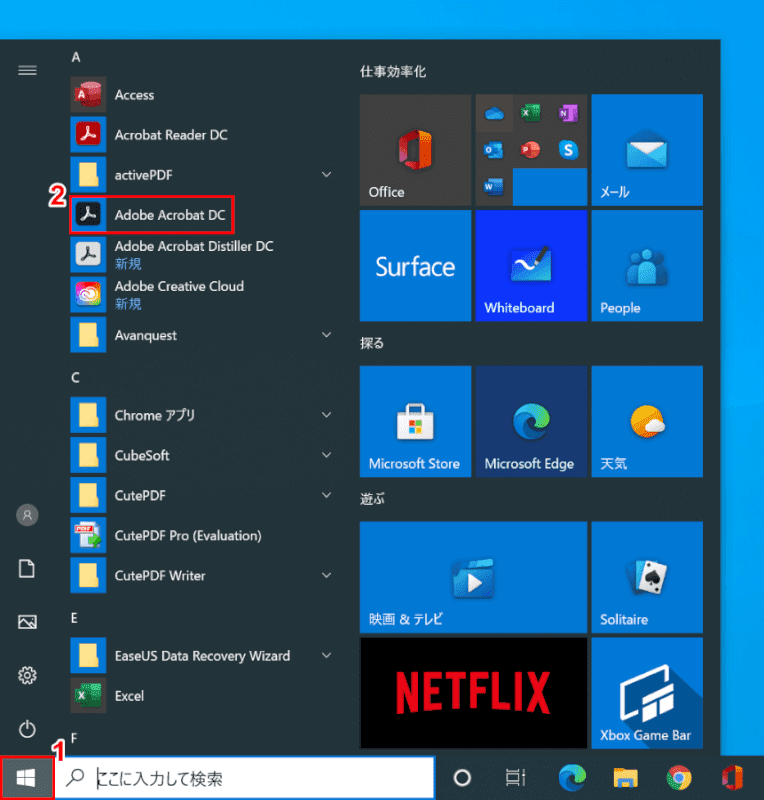Launch the Whiteboard tile
764x800 pixels.
click(531, 266)
